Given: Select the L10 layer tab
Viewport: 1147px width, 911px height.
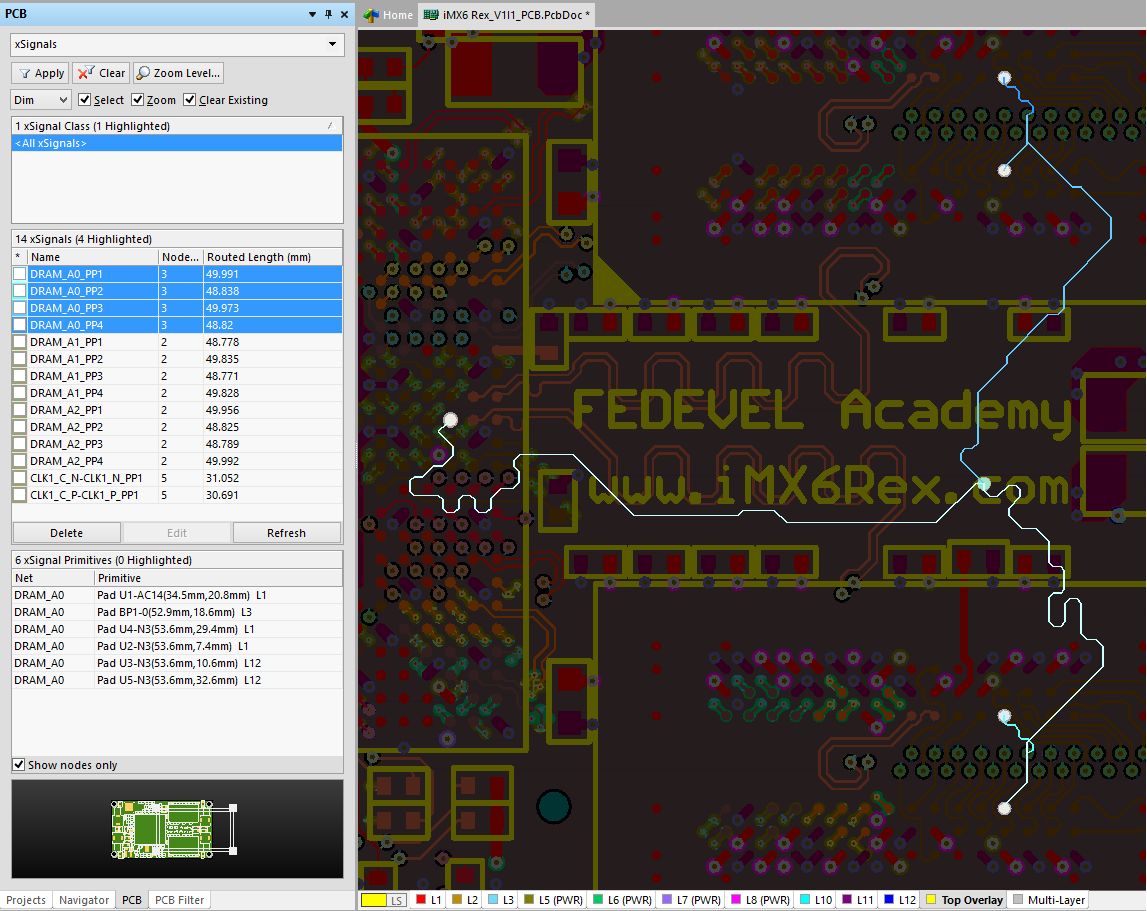Looking at the screenshot, I should click(x=816, y=900).
